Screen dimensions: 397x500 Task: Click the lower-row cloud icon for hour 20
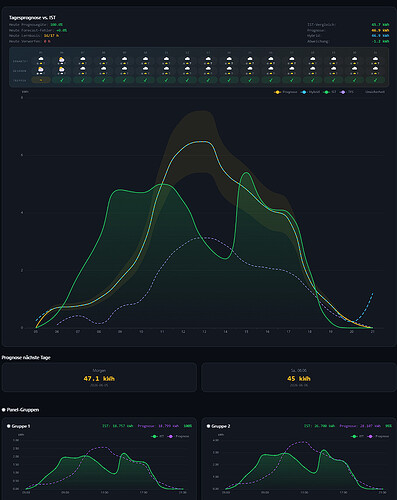(x=354, y=69)
